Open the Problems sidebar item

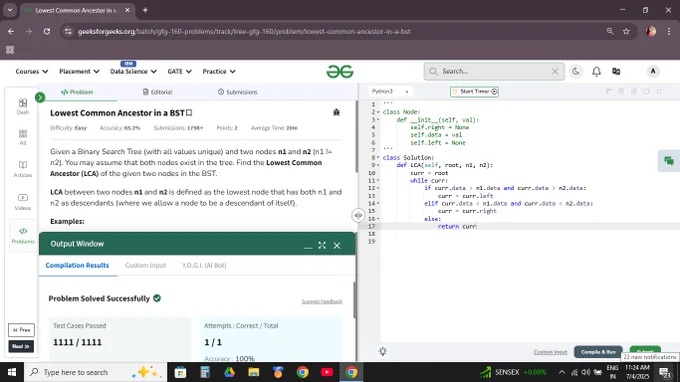(23, 235)
